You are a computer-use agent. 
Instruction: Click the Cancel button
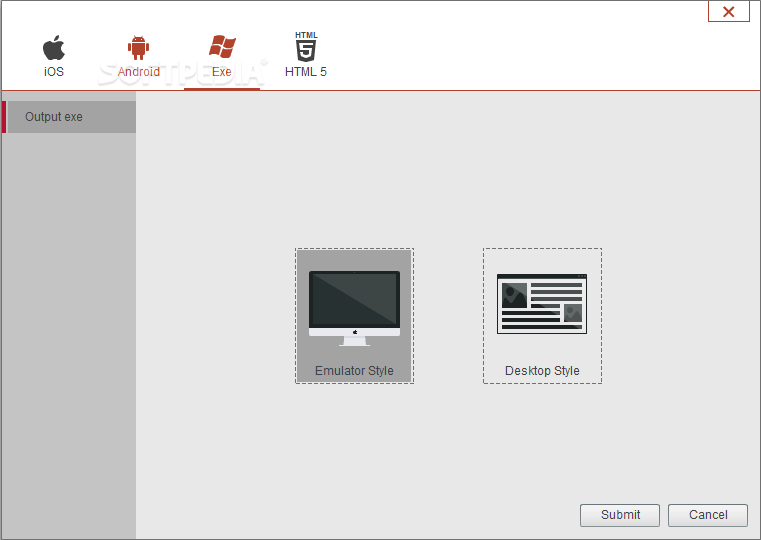tap(708, 515)
